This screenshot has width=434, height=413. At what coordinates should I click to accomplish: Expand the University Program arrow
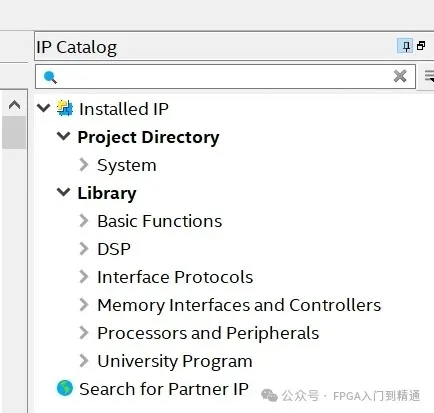[84, 361]
